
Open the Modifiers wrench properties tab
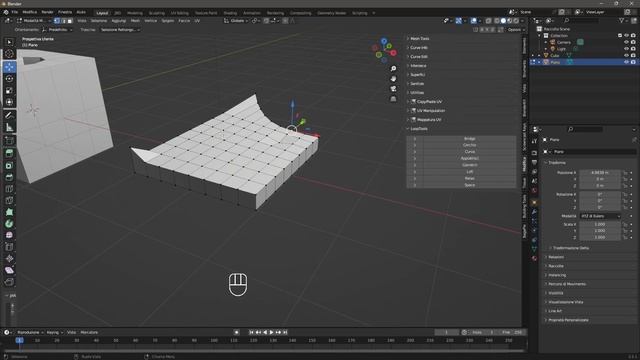point(534,212)
